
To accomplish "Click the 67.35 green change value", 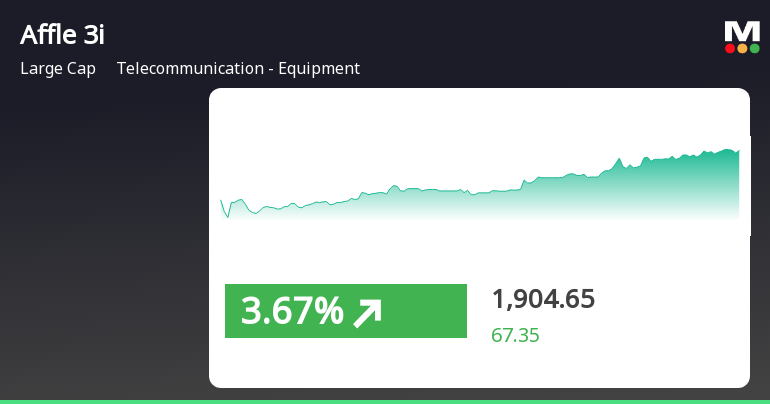I will [515, 335].
